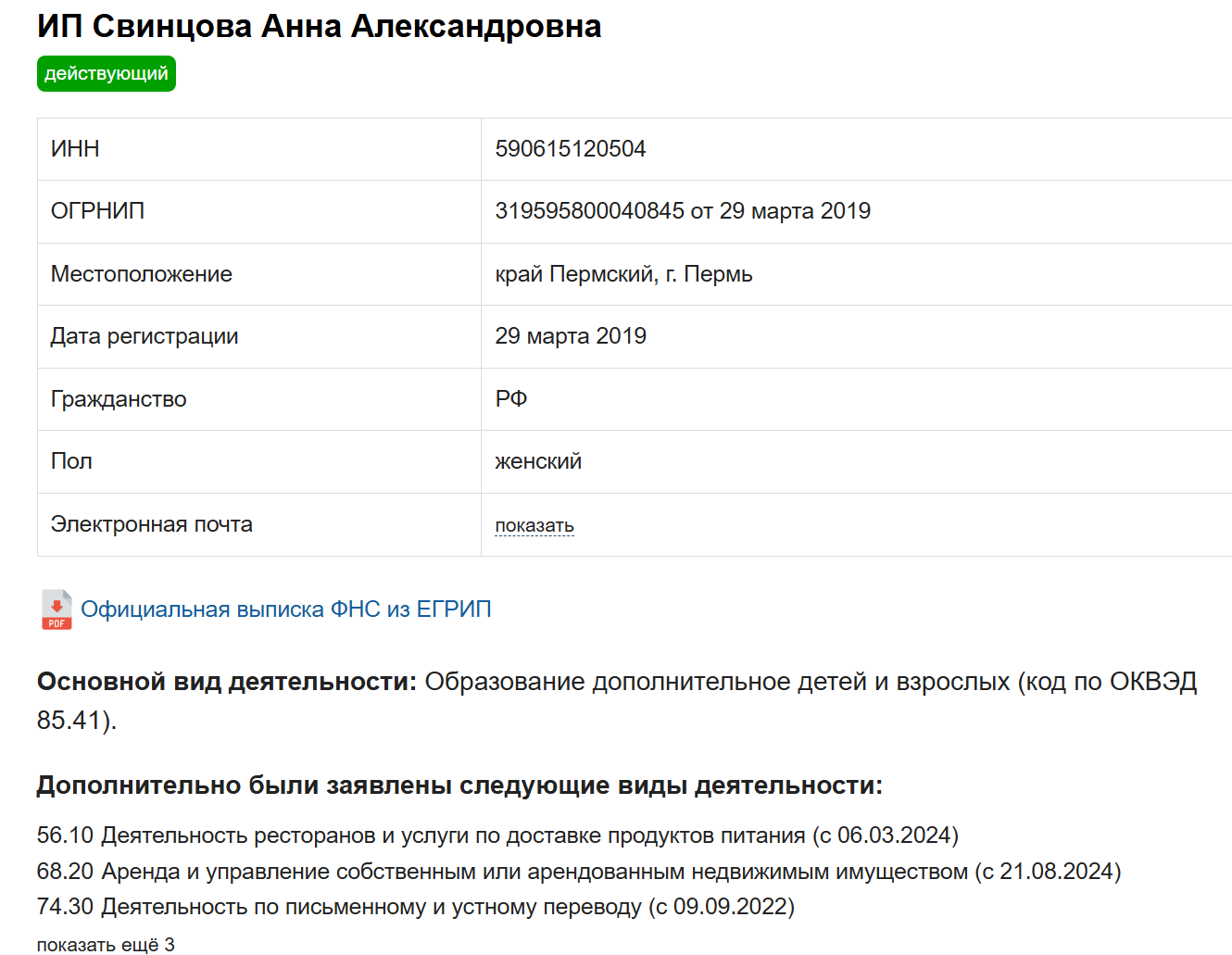Expand 'показать ещё 3' activities list
Screen dimensions: 1232x955
click(x=106, y=944)
